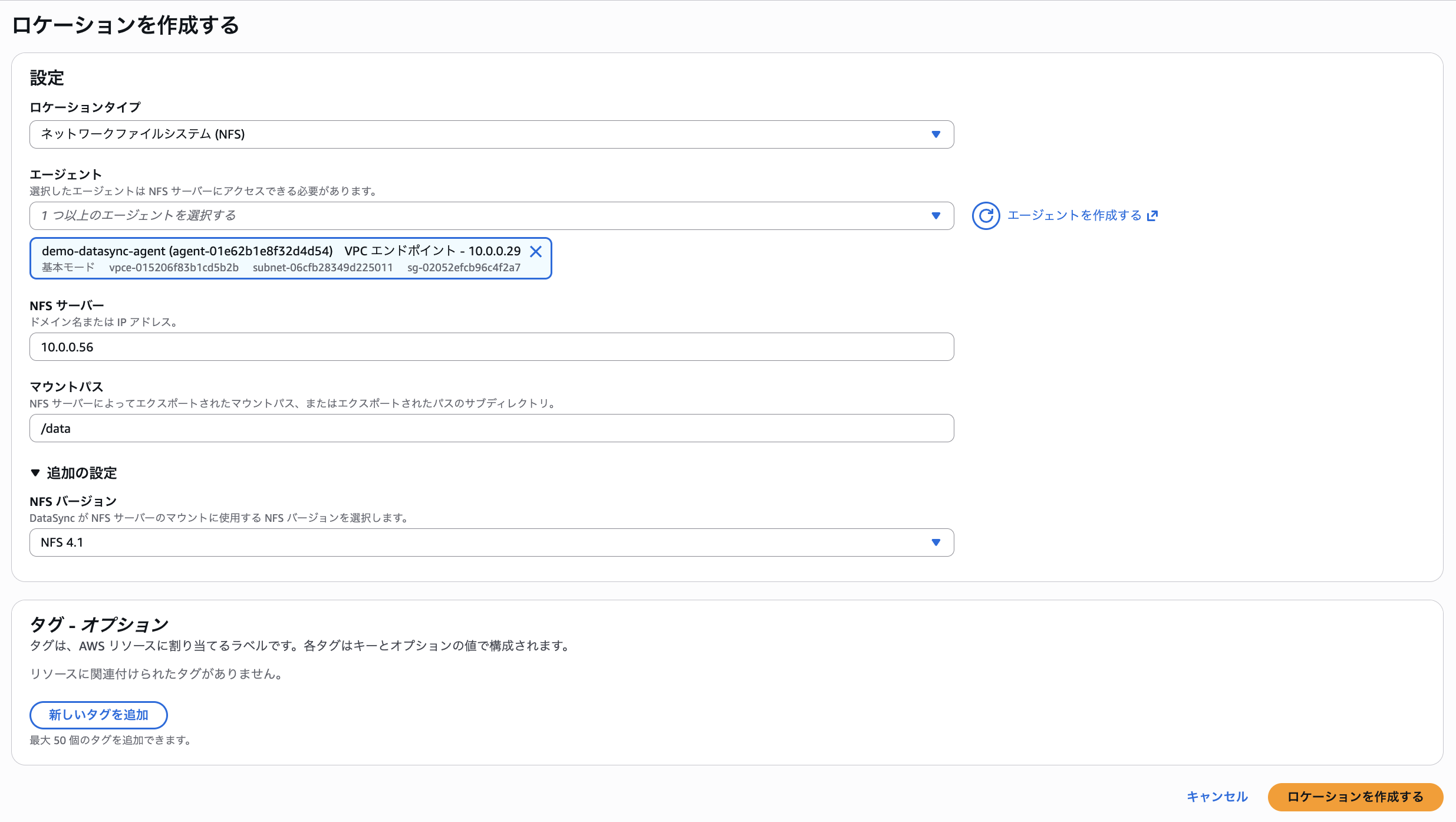Click the agent selector dropdown arrow
Image resolution: width=1456 pixels, height=822 pixels.
coord(936,215)
